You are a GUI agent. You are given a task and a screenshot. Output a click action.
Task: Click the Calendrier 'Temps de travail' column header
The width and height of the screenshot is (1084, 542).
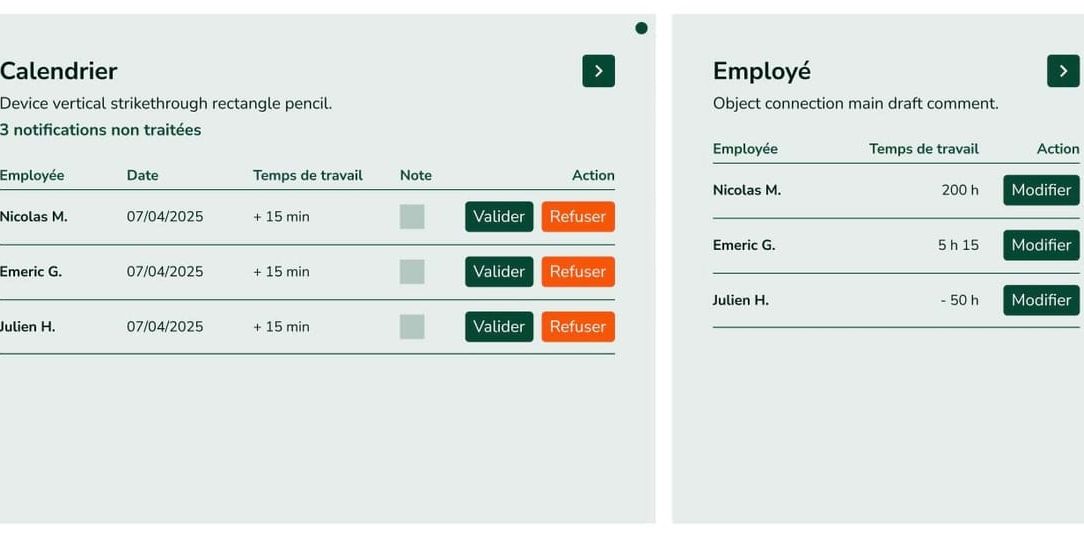(x=308, y=175)
